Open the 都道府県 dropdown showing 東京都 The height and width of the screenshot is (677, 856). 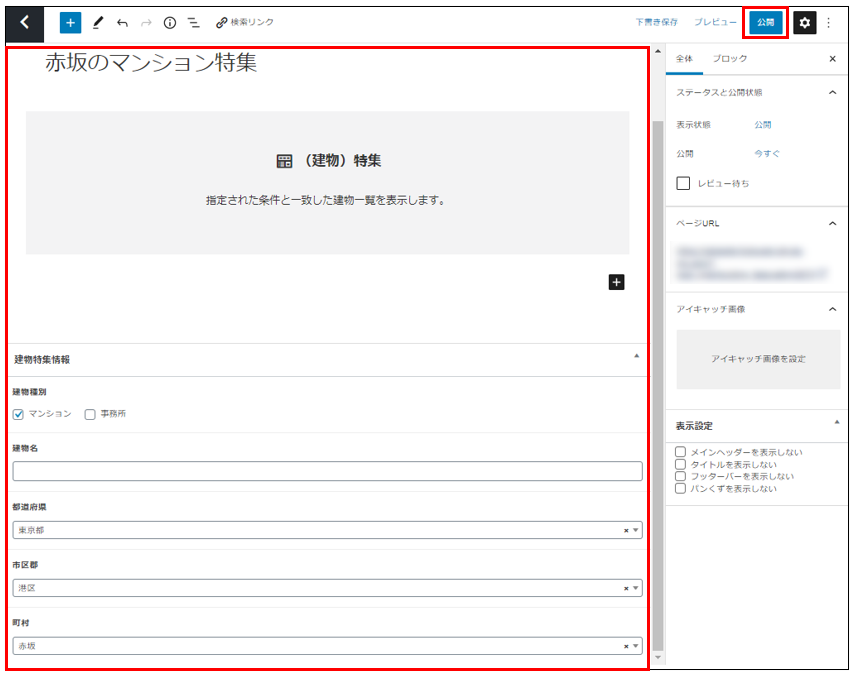(327, 530)
